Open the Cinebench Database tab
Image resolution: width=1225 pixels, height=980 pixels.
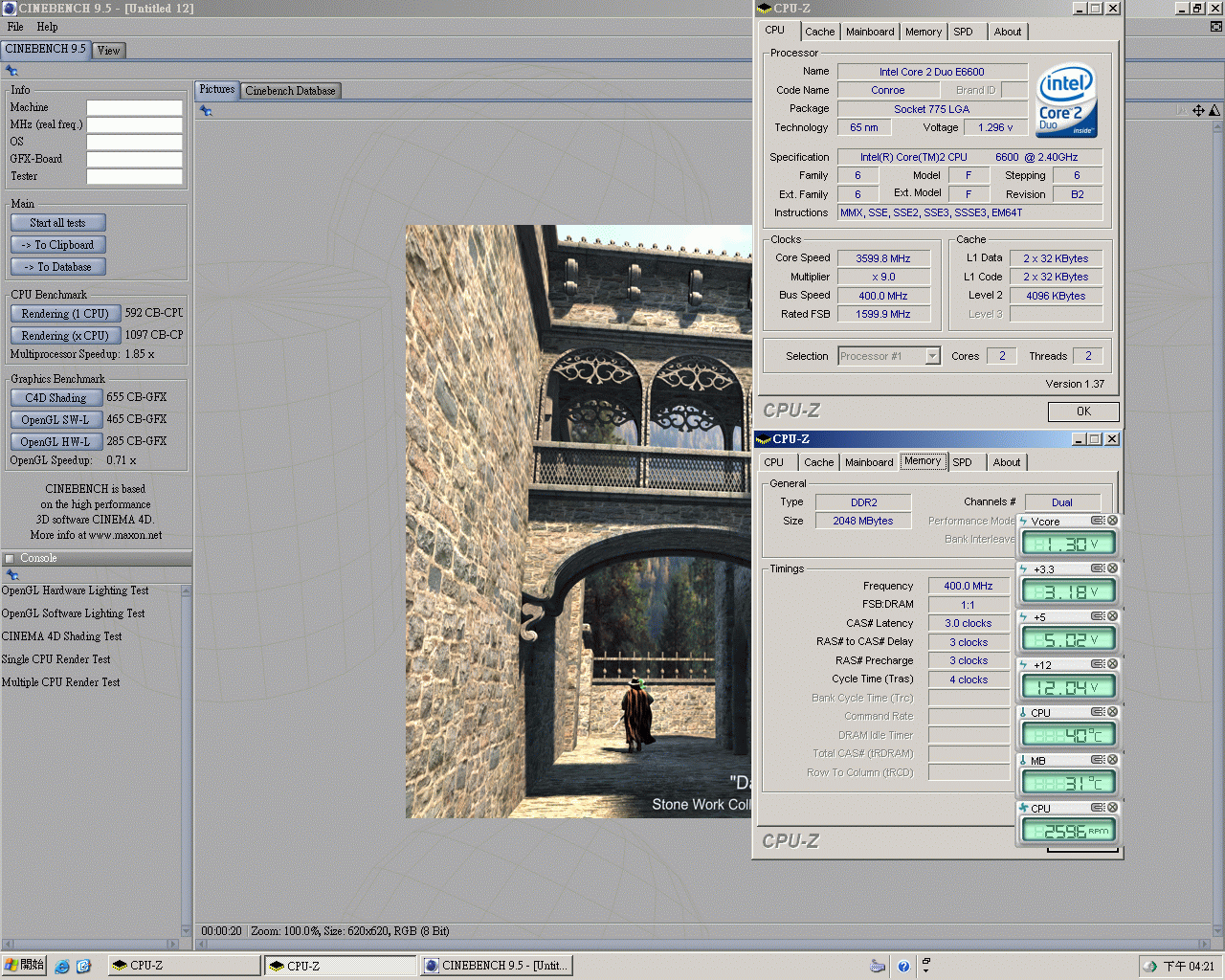[290, 91]
